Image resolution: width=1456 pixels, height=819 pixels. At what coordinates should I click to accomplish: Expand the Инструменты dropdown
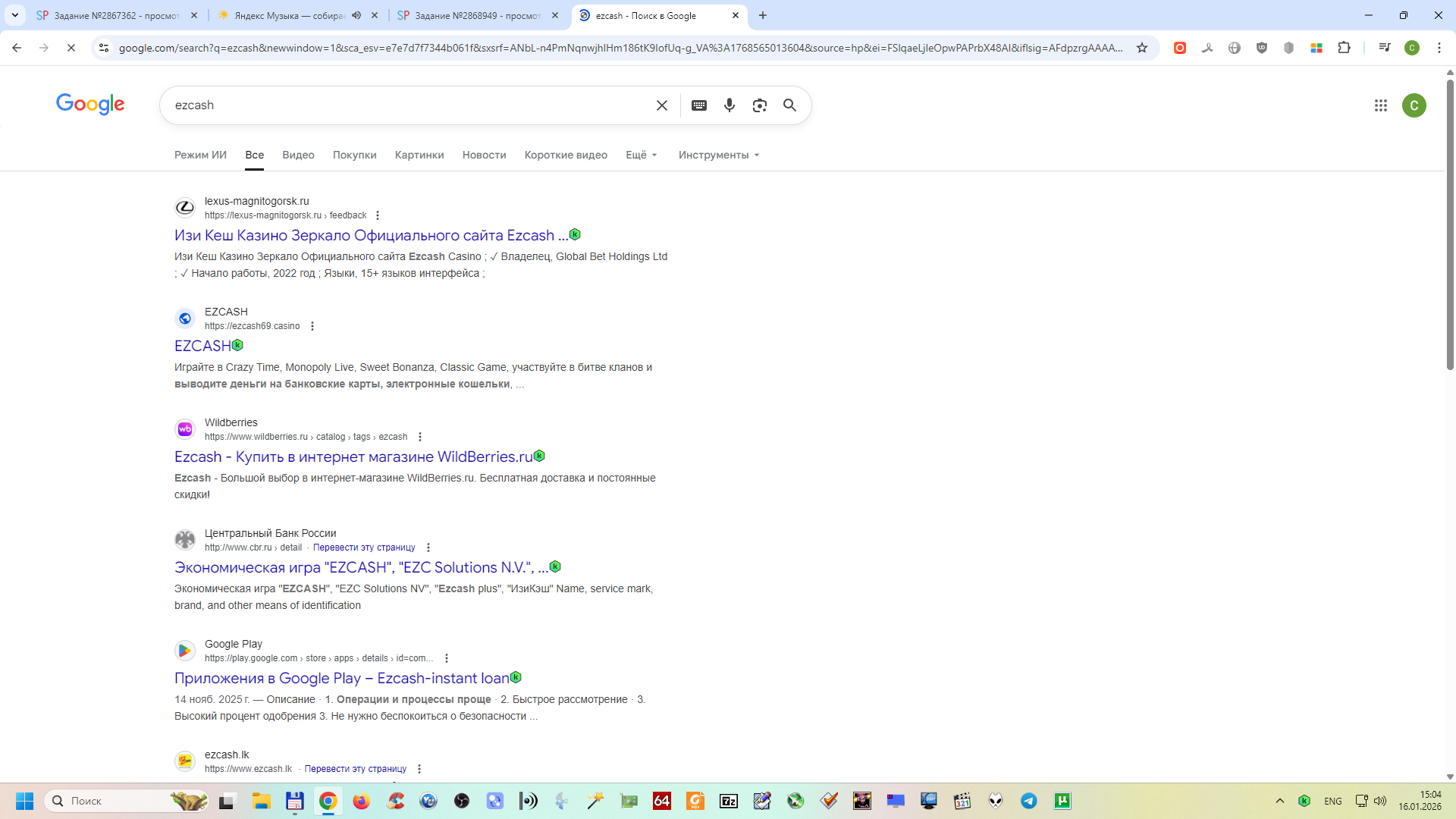coord(718,155)
